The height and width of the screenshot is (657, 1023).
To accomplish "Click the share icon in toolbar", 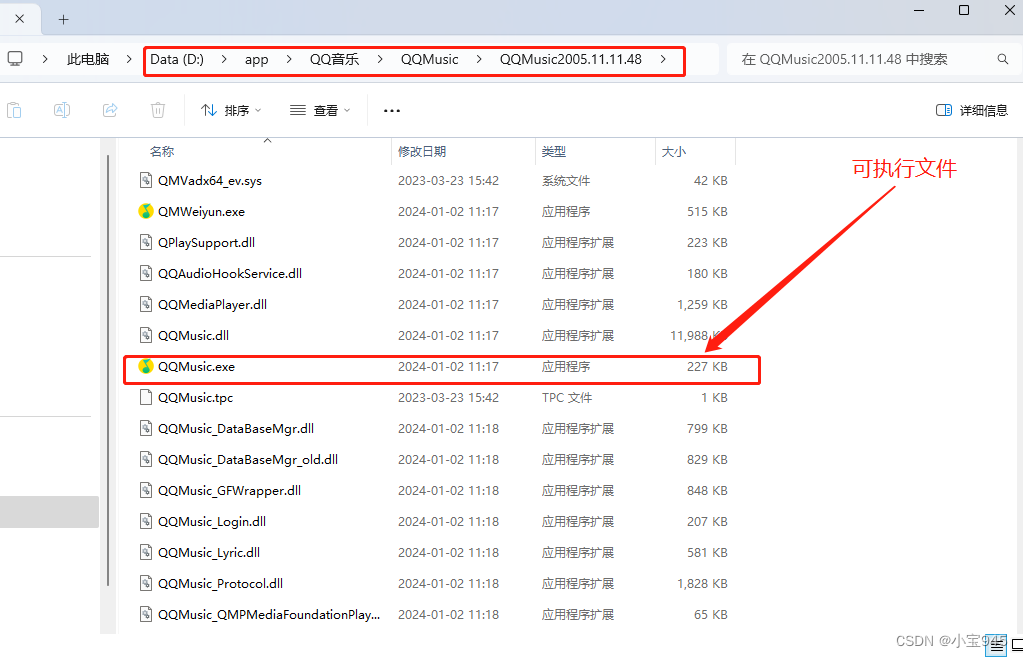I will [x=110, y=110].
